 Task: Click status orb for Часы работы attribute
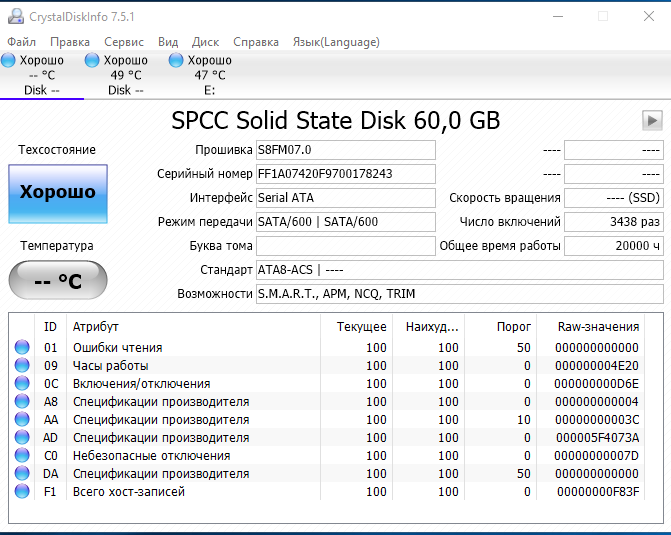[x=22, y=366]
